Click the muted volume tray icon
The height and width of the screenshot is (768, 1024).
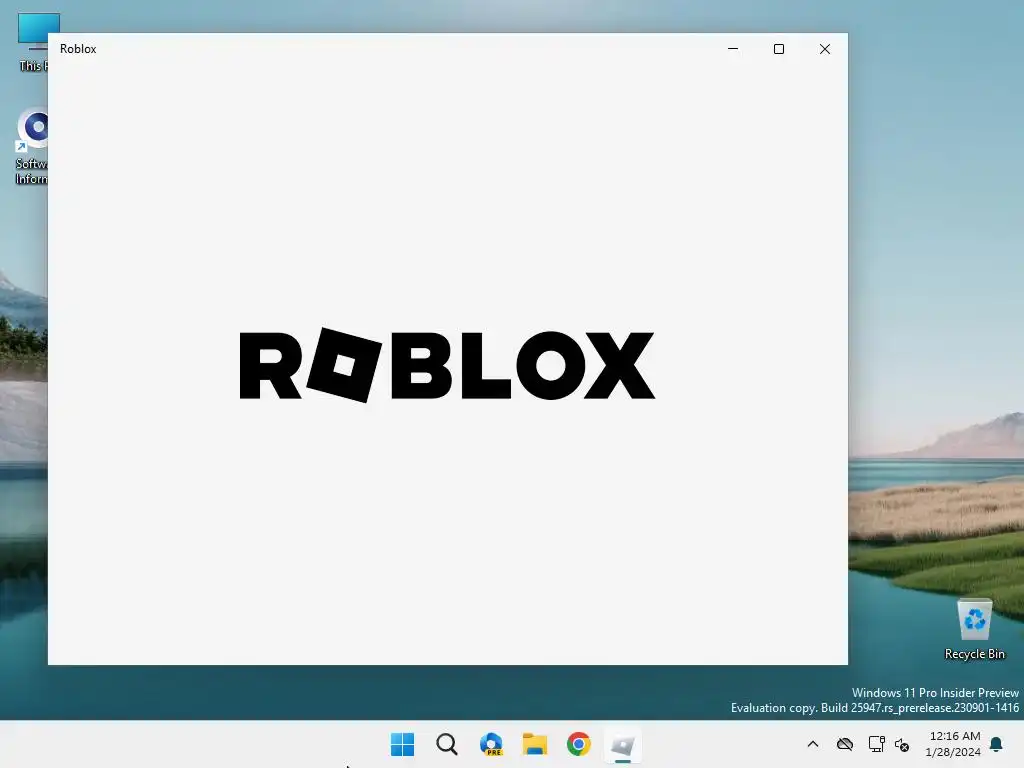pyautogui.click(x=902, y=744)
